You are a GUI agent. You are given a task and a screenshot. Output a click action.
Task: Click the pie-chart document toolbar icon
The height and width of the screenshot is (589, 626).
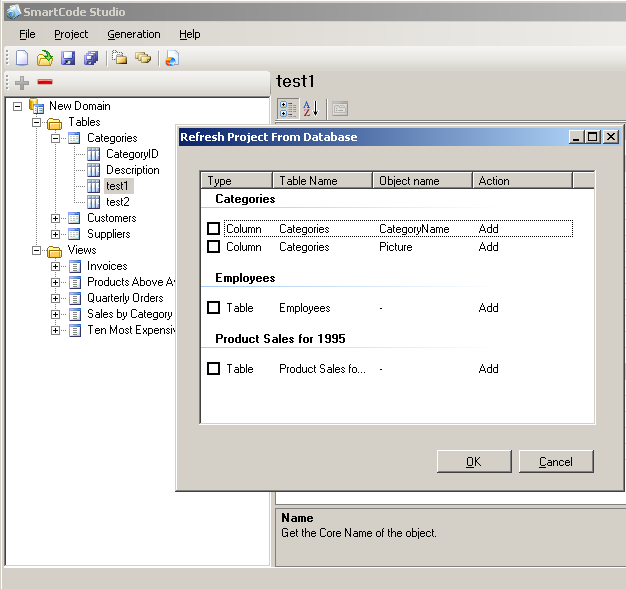tap(172, 58)
